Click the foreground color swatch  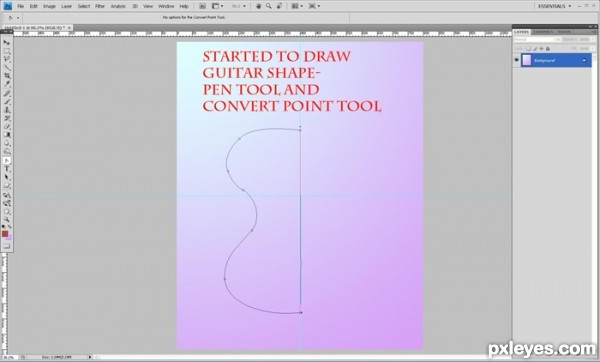(x=5, y=234)
